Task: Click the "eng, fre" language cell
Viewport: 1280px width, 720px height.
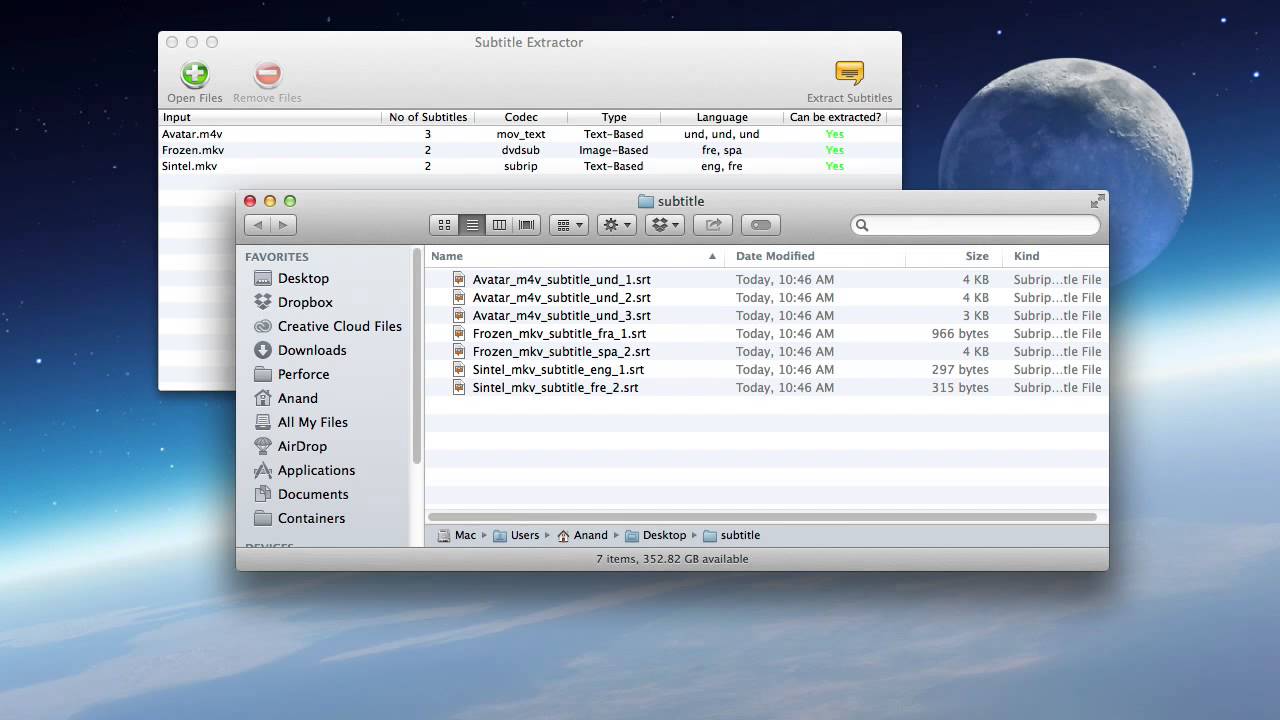Action: [722, 166]
